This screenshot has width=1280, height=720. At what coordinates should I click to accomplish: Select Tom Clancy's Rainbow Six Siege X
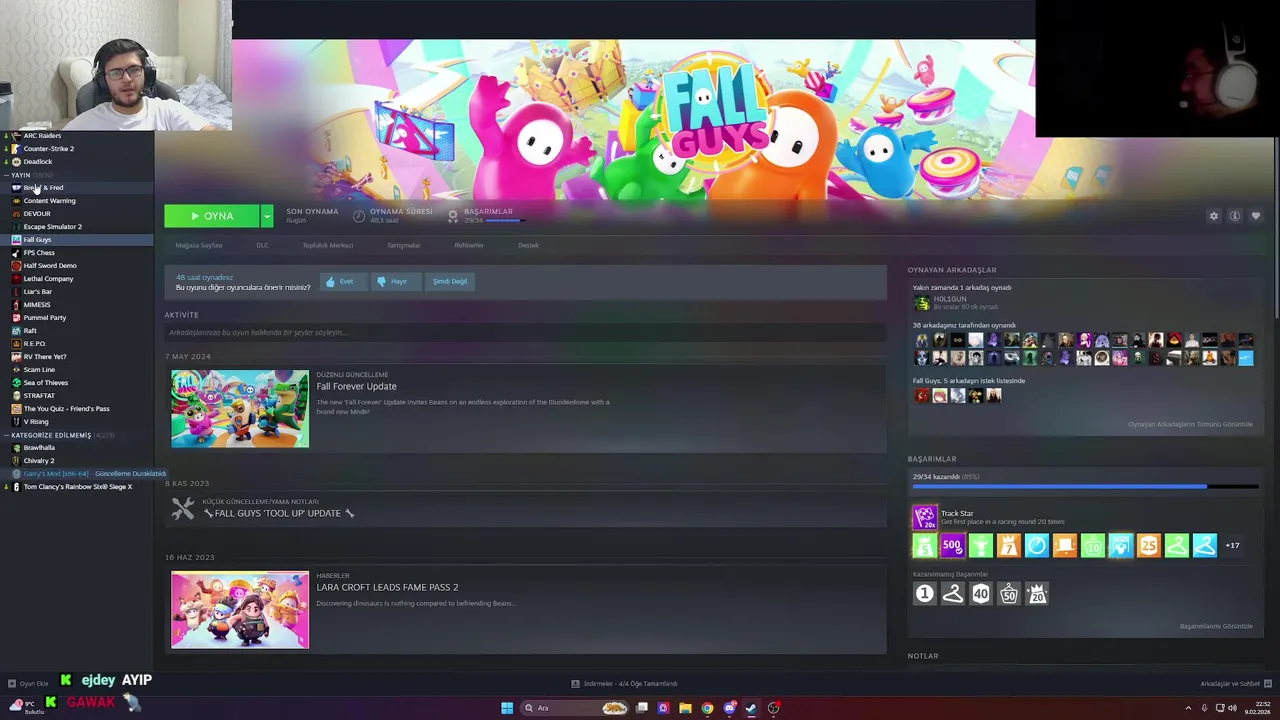coord(77,486)
